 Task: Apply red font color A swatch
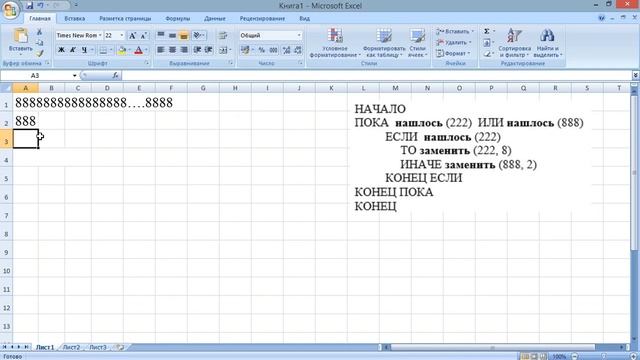click(x=138, y=50)
